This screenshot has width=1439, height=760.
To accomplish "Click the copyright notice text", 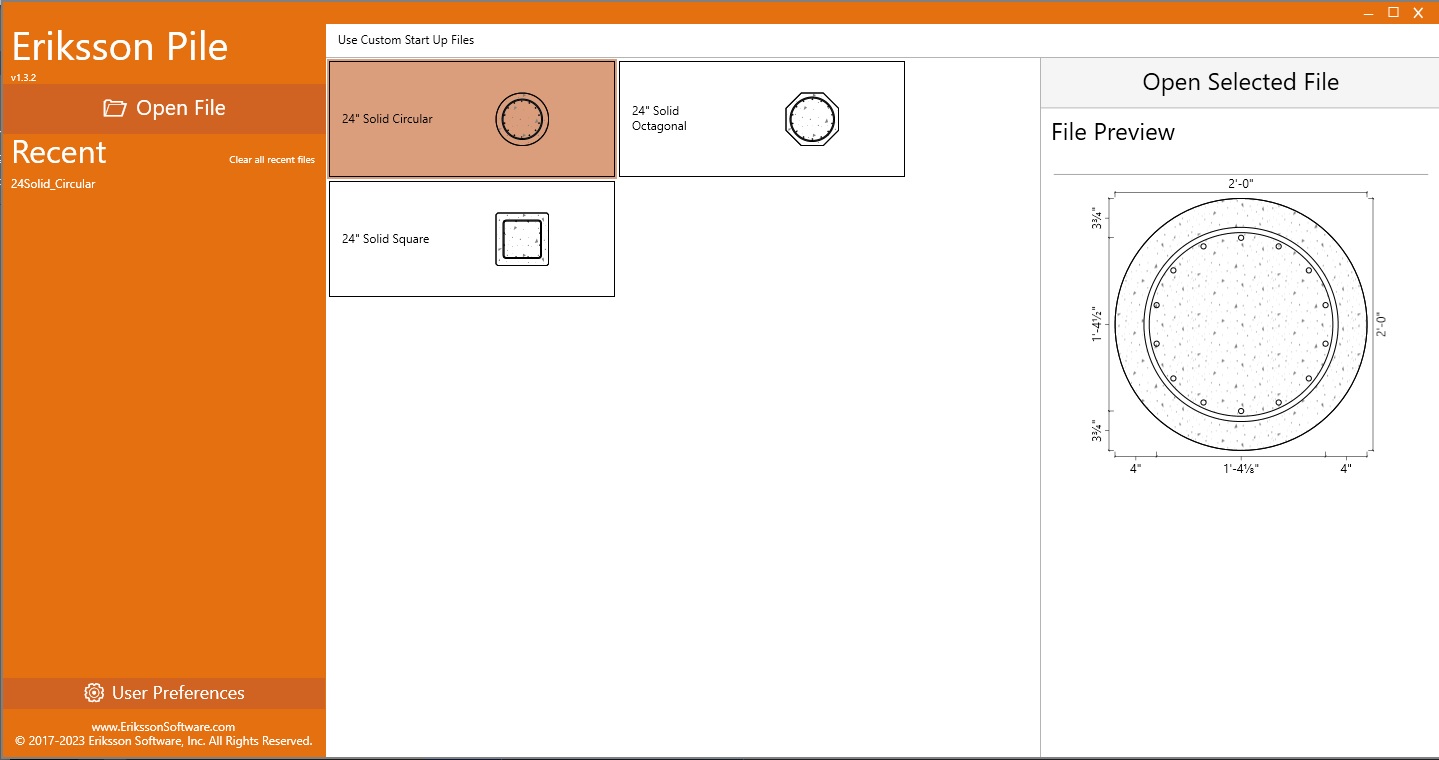I will coord(163,741).
